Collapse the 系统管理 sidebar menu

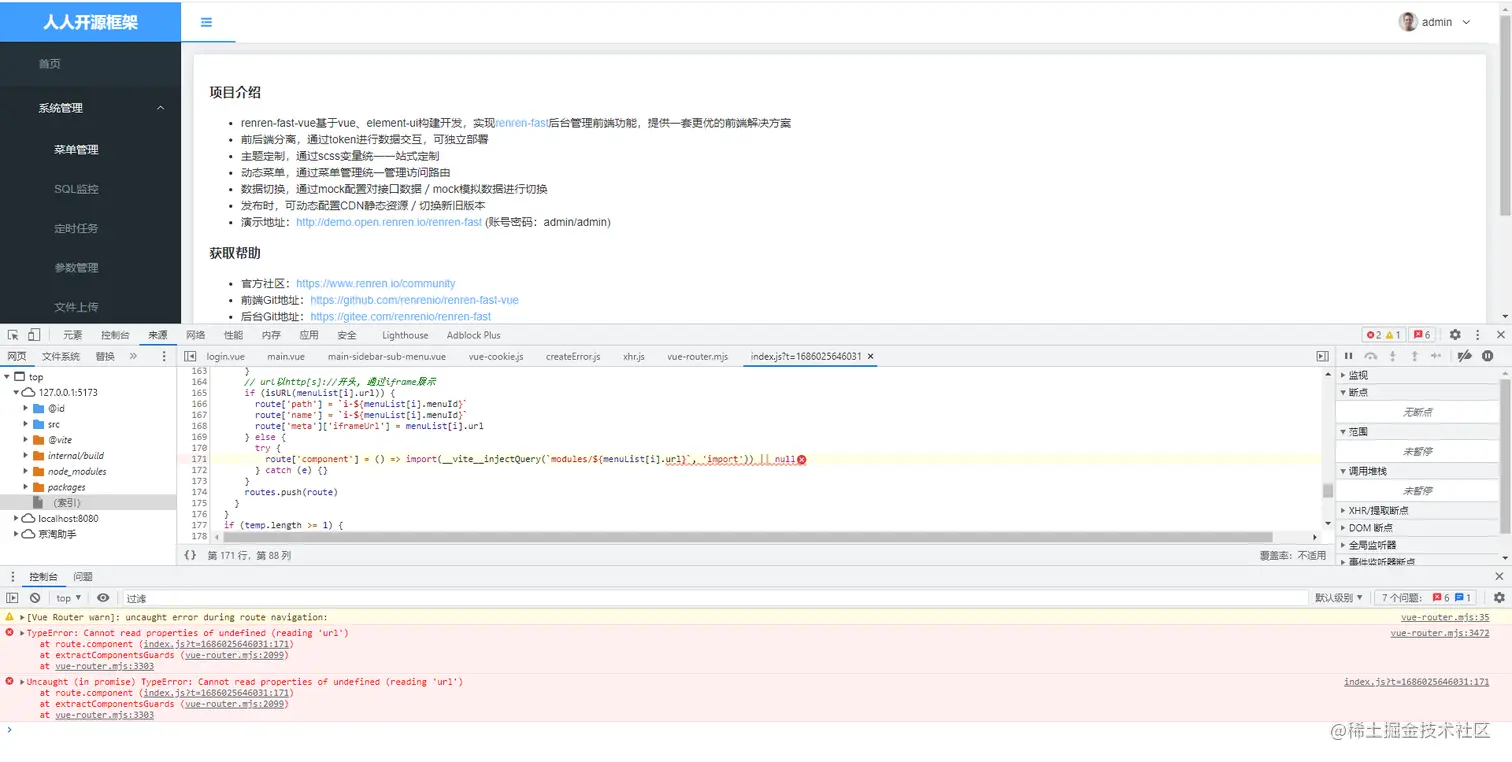click(90, 108)
